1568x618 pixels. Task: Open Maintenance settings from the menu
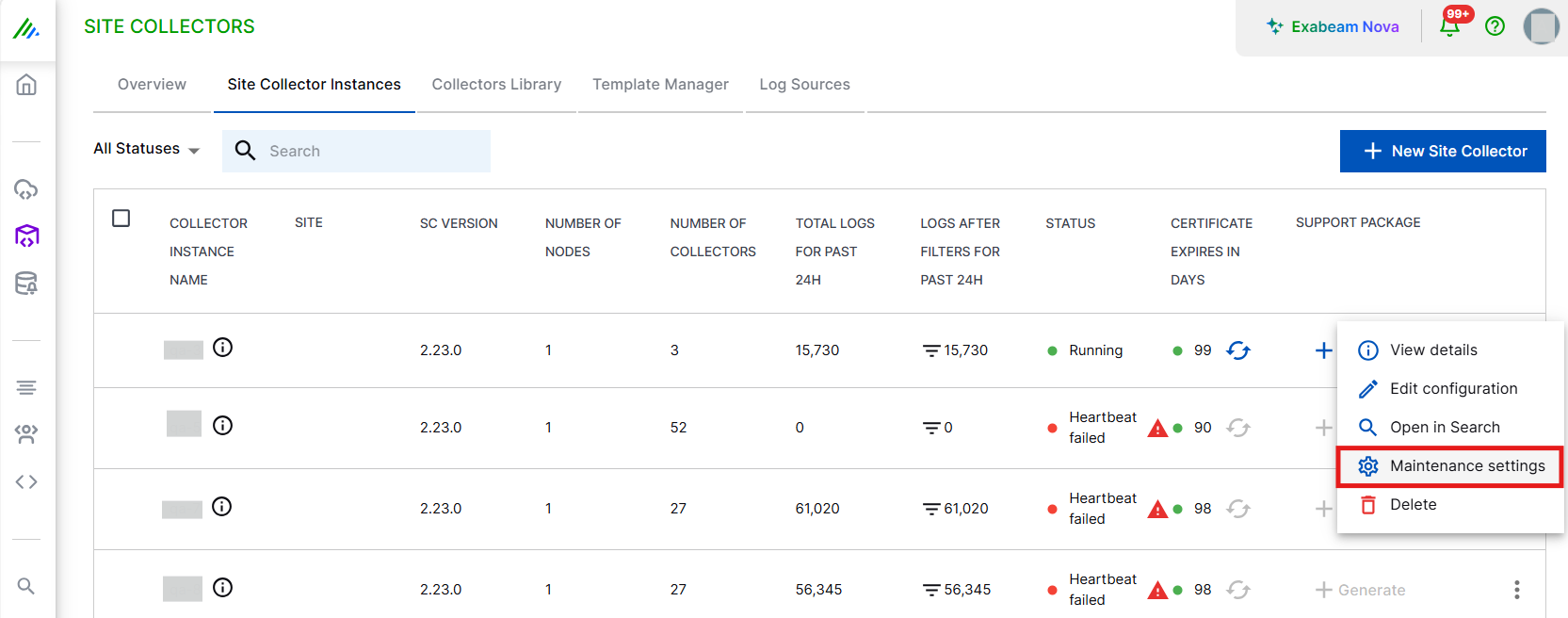tap(1450, 466)
